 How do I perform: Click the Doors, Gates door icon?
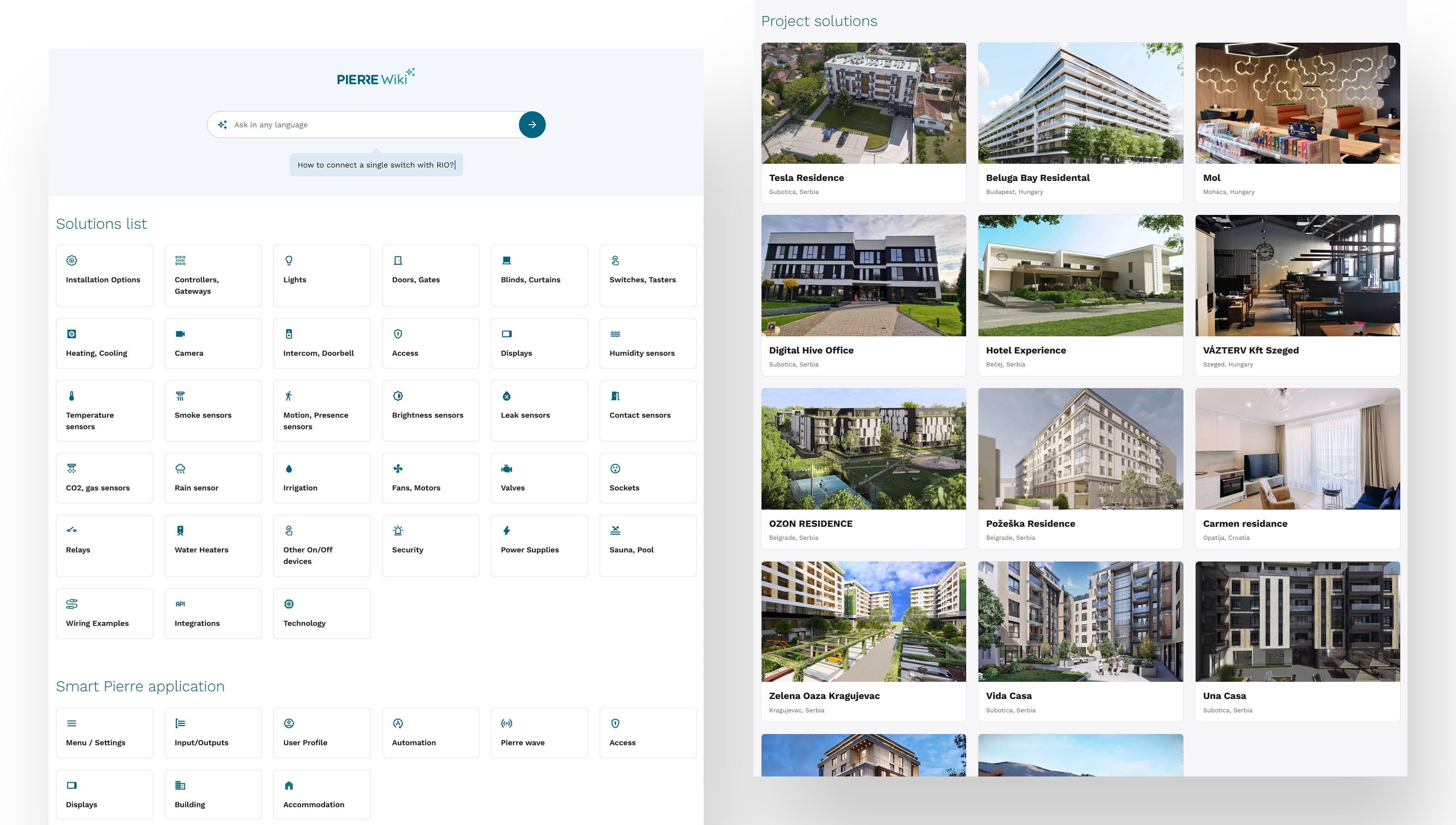[398, 261]
